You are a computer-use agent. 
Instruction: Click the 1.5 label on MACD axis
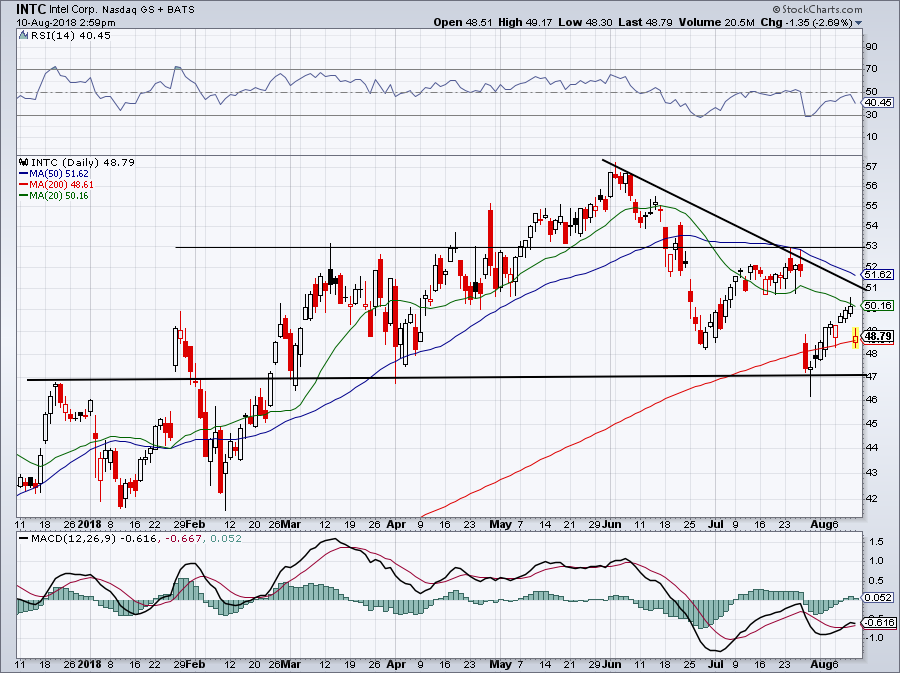click(876, 542)
